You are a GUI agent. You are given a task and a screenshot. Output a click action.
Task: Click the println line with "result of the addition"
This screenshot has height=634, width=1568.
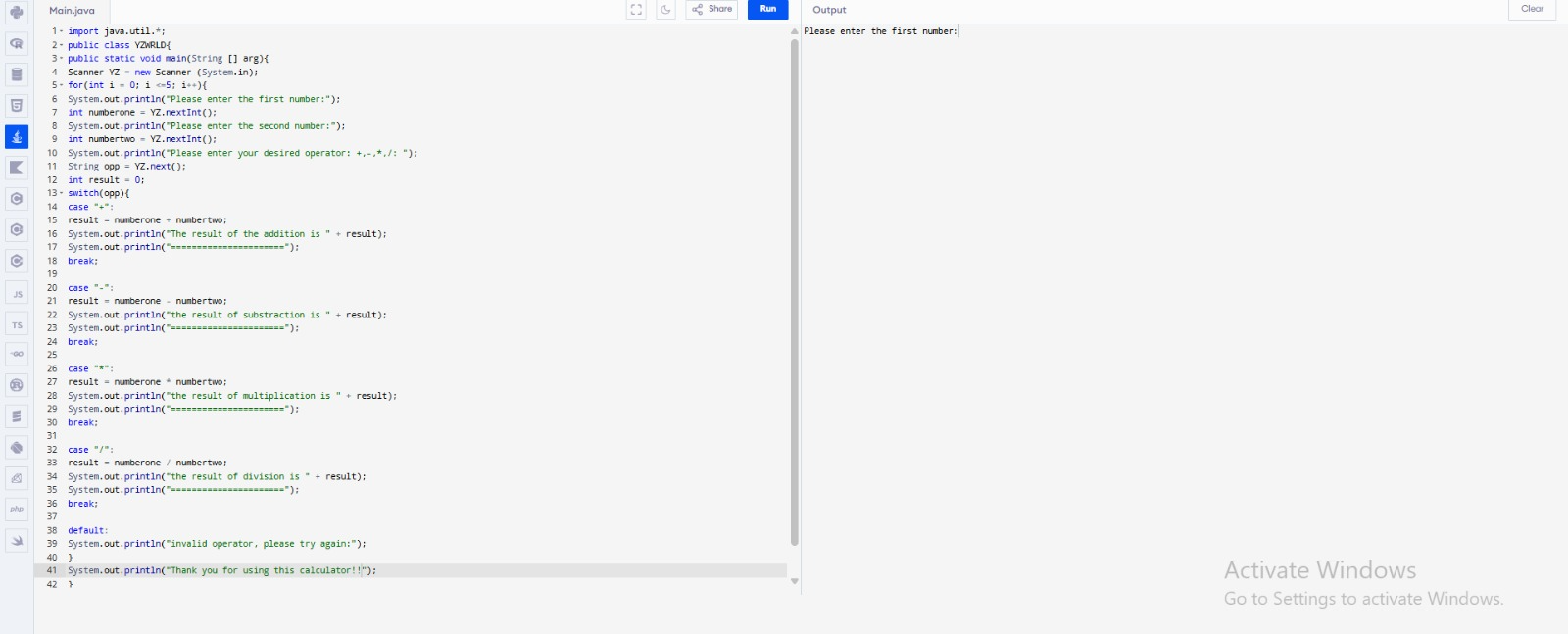(227, 234)
